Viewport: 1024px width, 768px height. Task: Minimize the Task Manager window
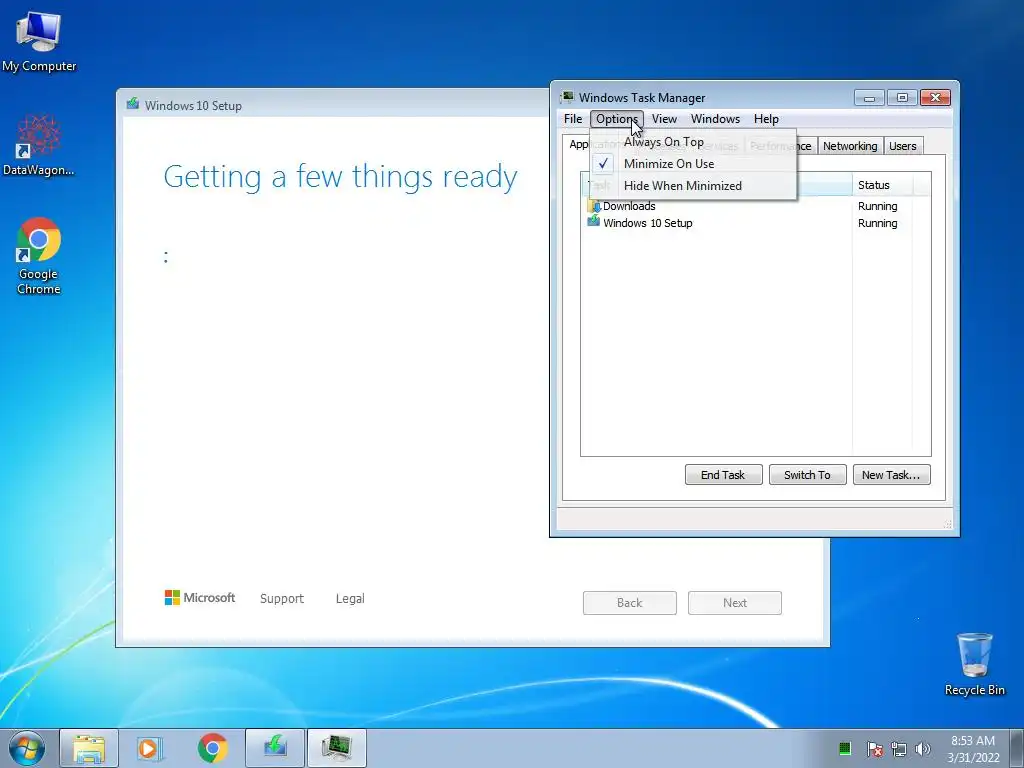tap(869, 98)
